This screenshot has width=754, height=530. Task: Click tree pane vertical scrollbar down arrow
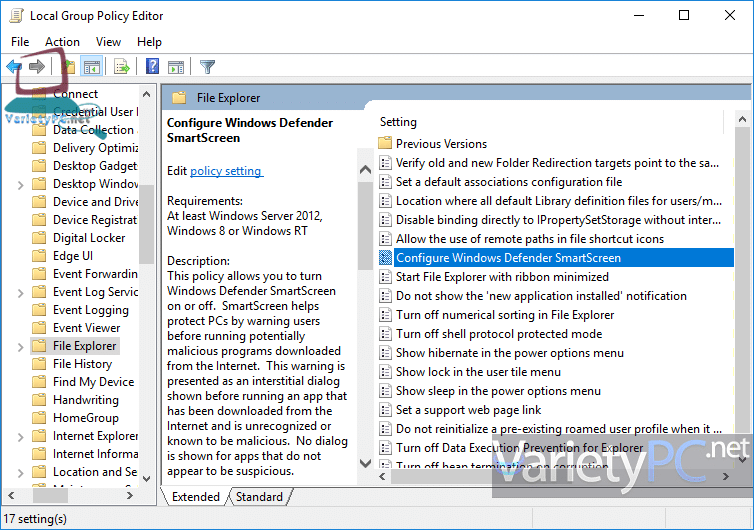click(147, 479)
